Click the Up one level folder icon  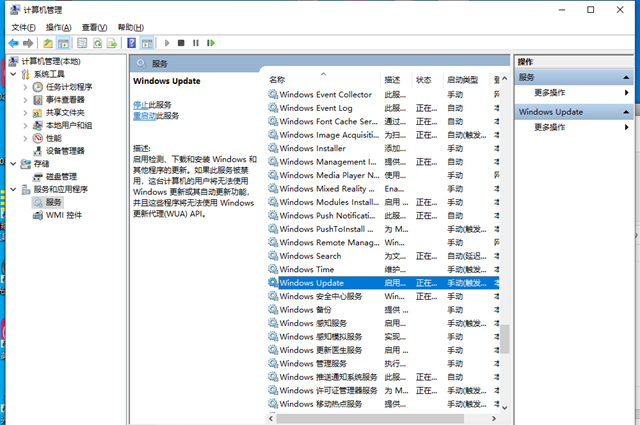click(x=48, y=43)
